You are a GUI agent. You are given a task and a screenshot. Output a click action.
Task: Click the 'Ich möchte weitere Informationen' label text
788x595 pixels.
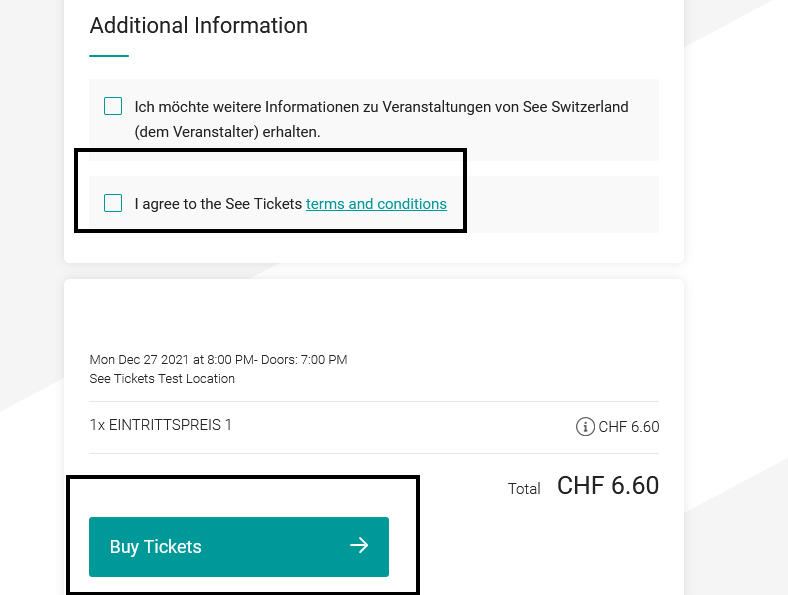pyautogui.click(x=381, y=107)
